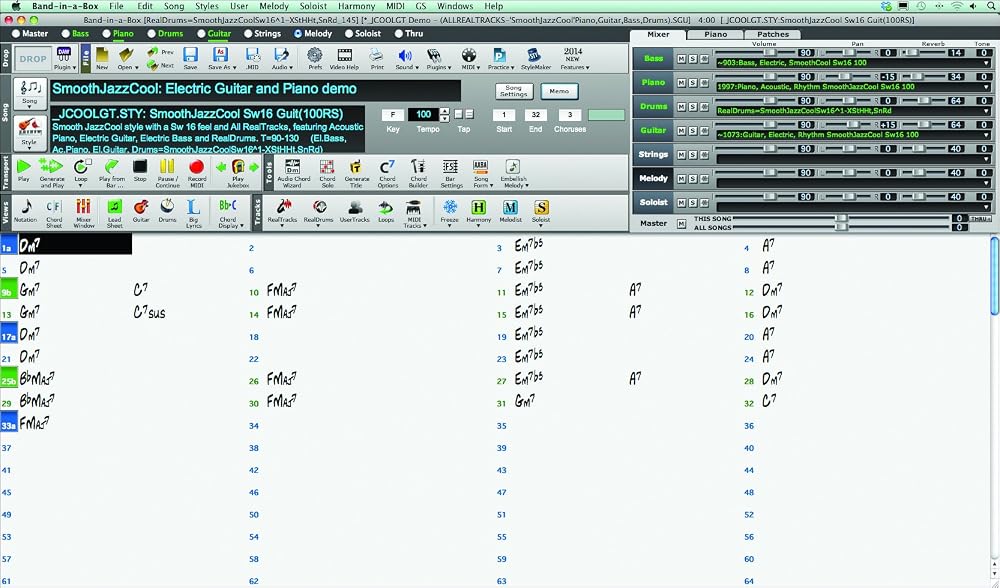The width and height of the screenshot is (1000, 588).
Task: Adjust the Piano pan slider
Action: 848,77
